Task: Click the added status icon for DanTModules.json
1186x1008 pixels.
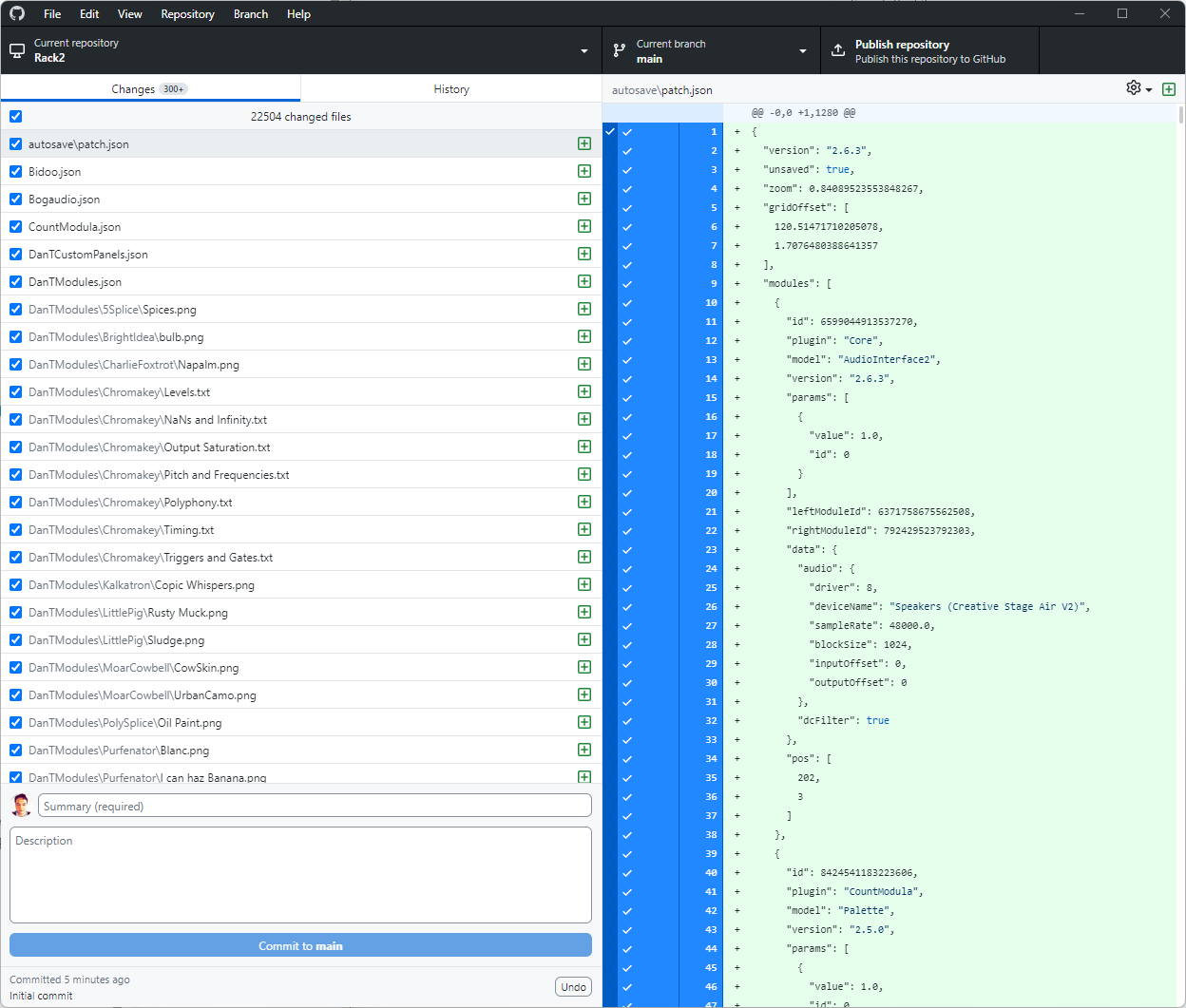Action: [584, 281]
